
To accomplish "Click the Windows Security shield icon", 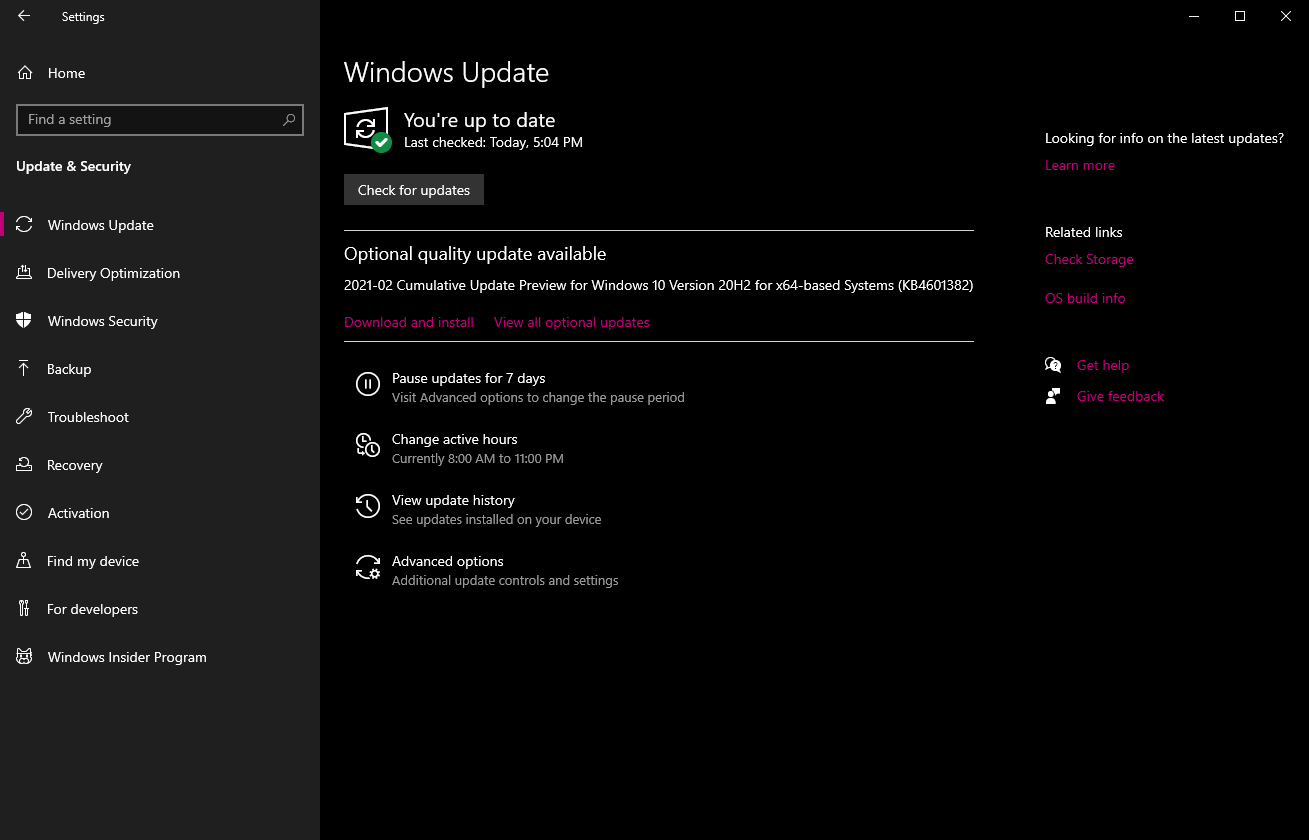I will 25,321.
